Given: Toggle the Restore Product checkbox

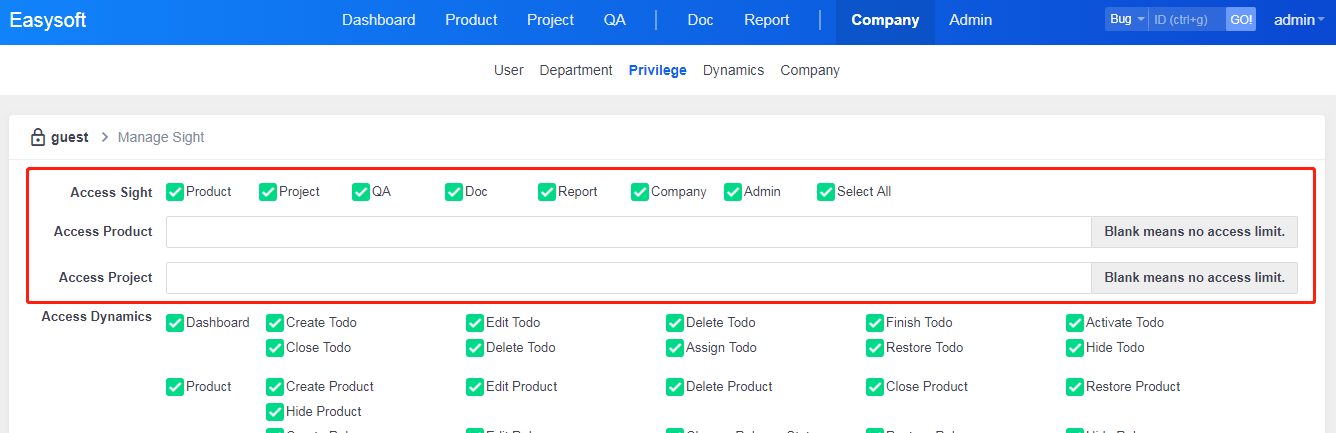Looking at the screenshot, I should pyautogui.click(x=1075, y=387).
